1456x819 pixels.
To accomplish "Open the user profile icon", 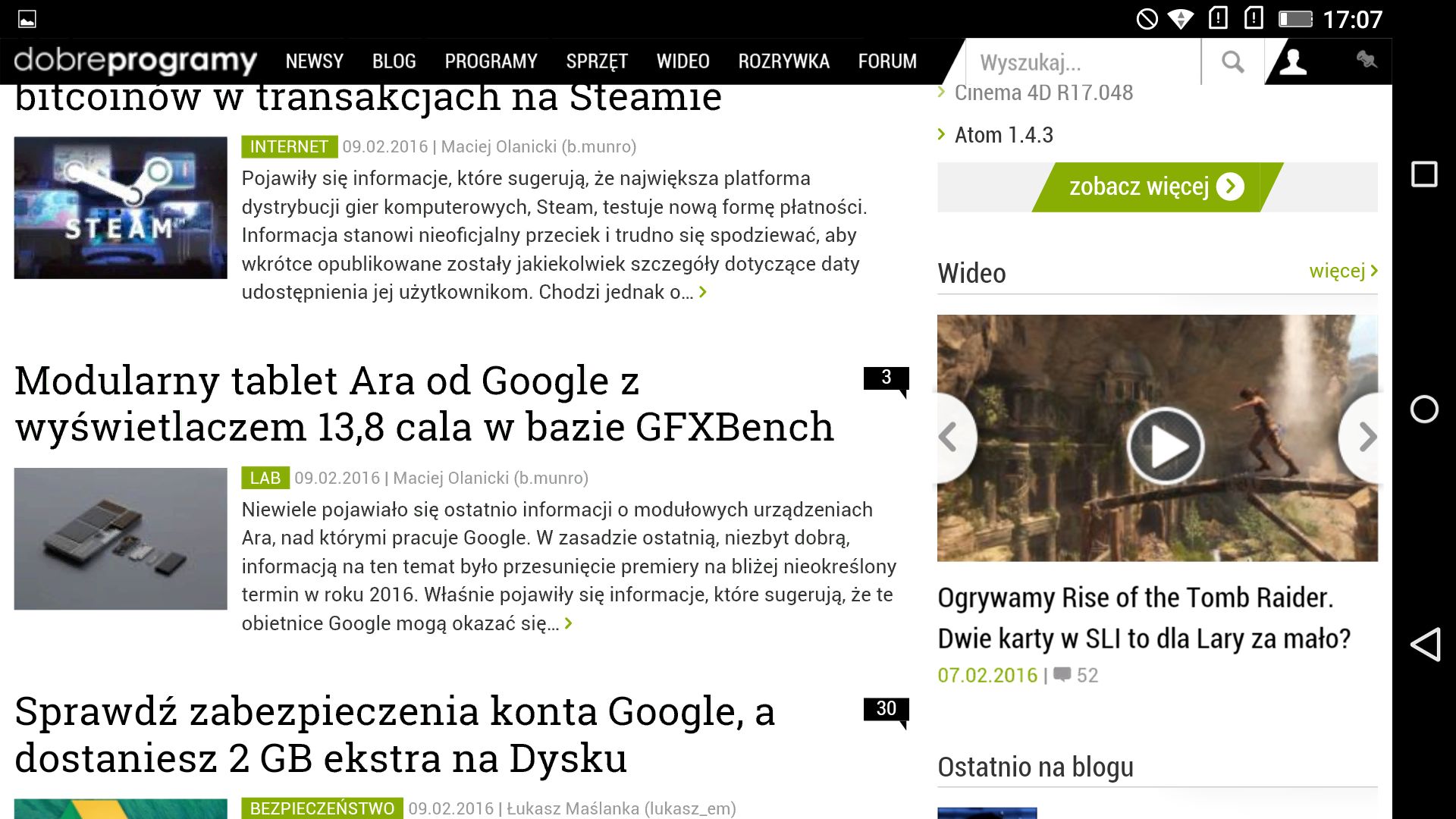I will point(1293,61).
